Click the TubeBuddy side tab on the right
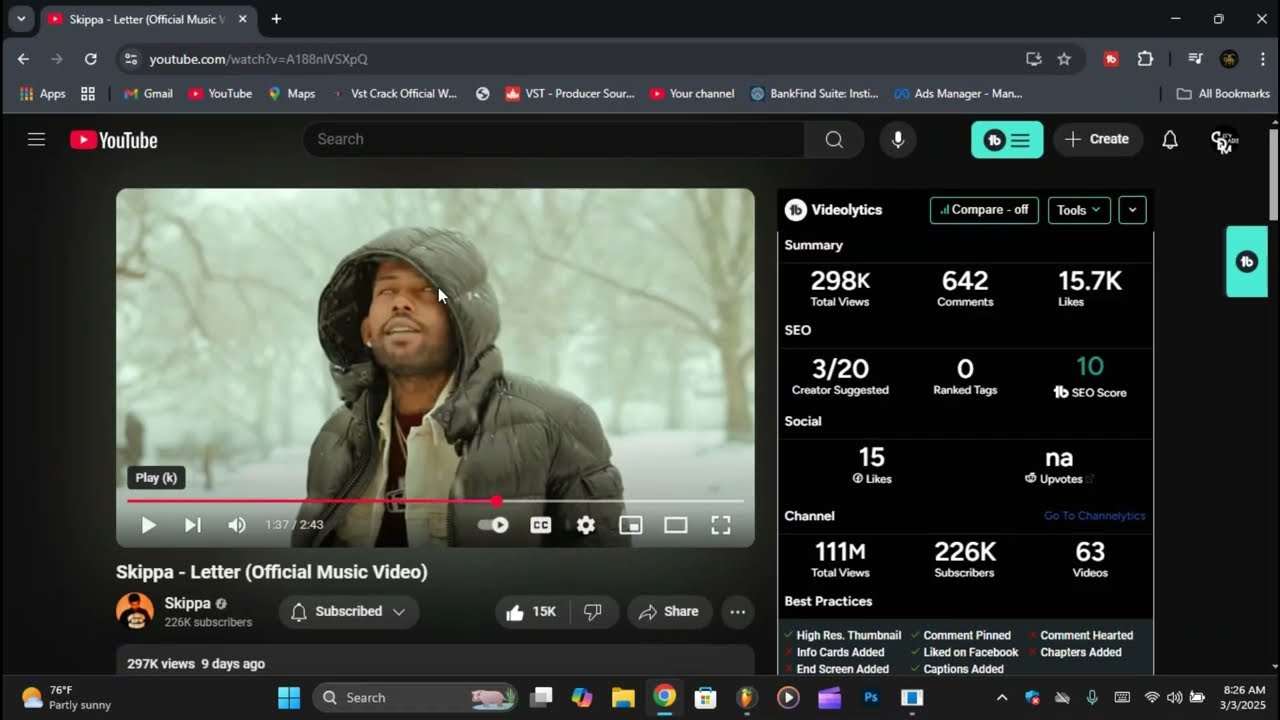 [x=1247, y=262]
